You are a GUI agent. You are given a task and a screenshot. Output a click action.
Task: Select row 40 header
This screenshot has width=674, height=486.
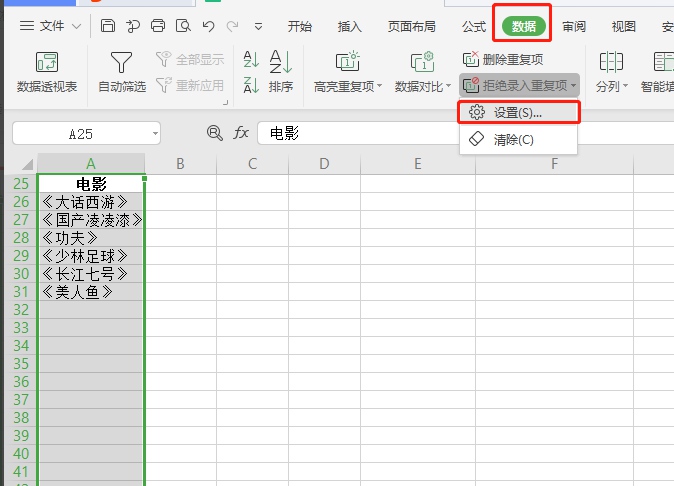[x=21, y=453]
